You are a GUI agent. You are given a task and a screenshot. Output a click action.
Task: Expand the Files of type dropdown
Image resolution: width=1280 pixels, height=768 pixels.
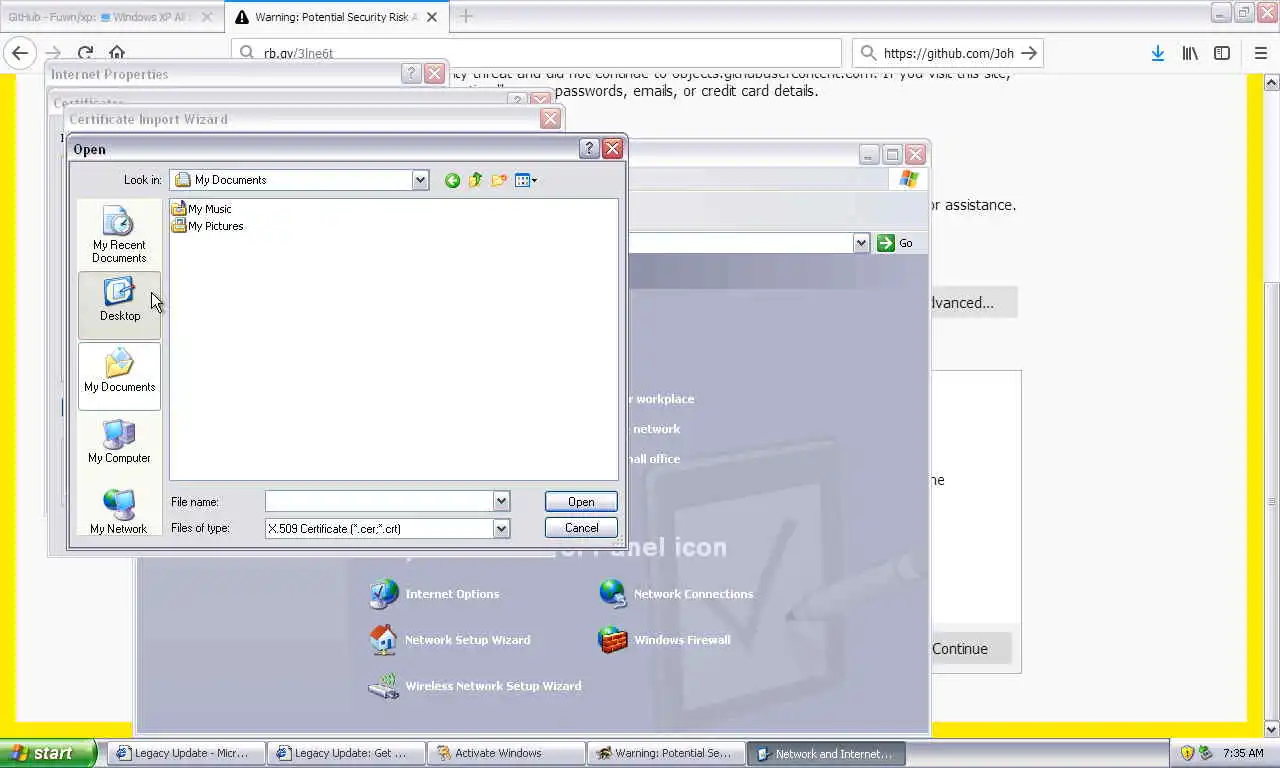(x=501, y=528)
